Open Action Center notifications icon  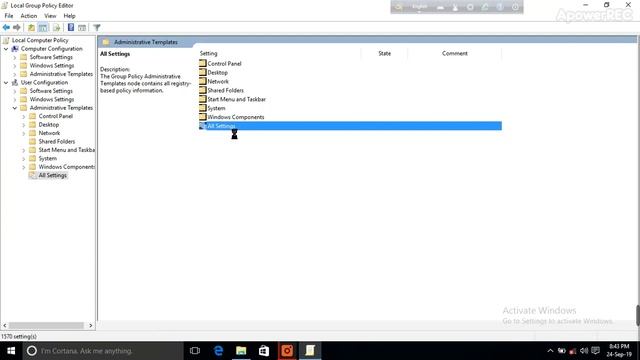(x=596, y=351)
